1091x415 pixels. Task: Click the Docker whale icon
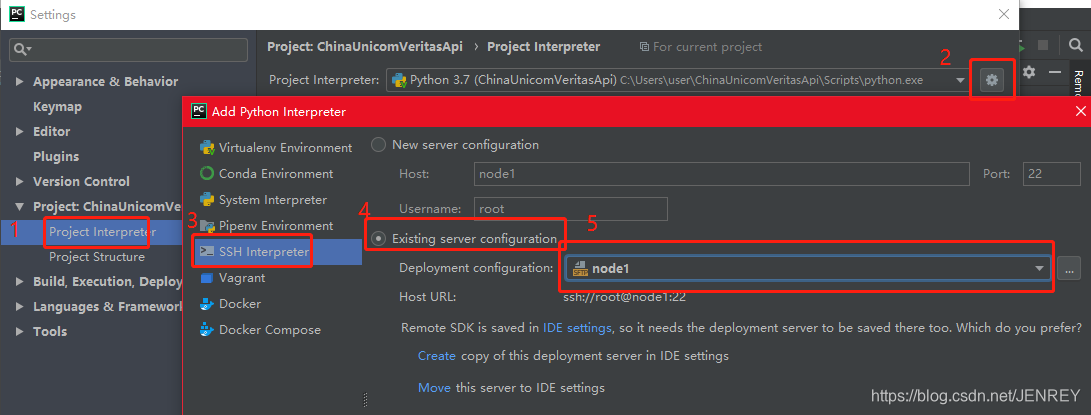click(207, 304)
